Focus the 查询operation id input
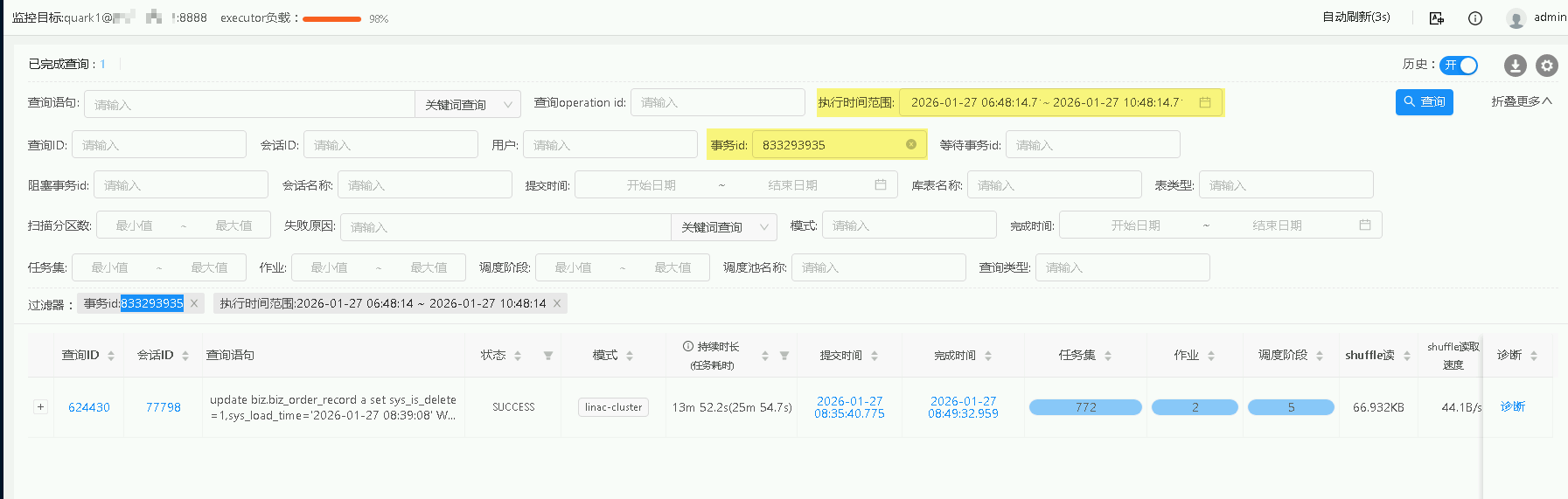1568x499 pixels. (718, 102)
